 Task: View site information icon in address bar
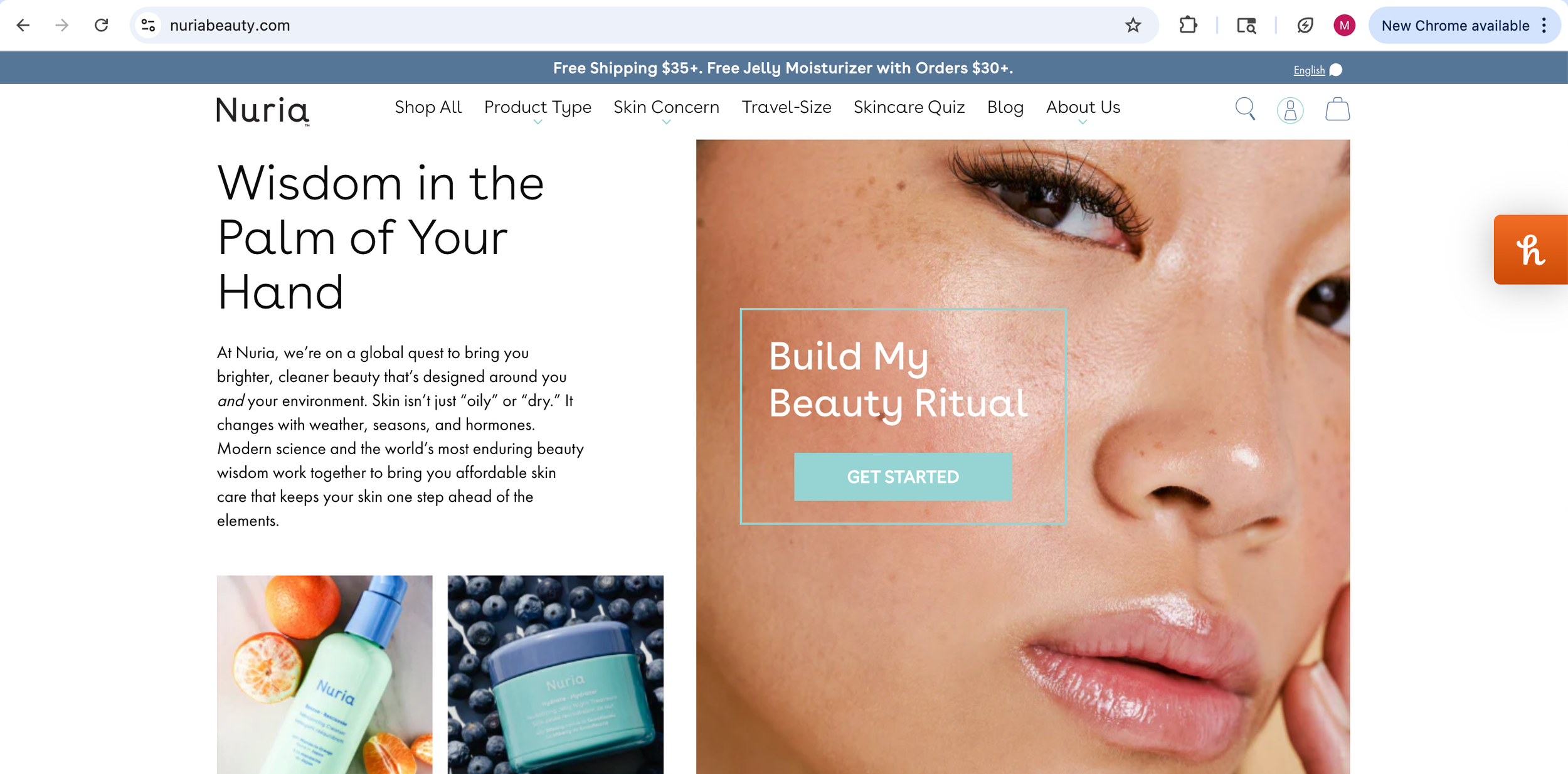tap(148, 25)
